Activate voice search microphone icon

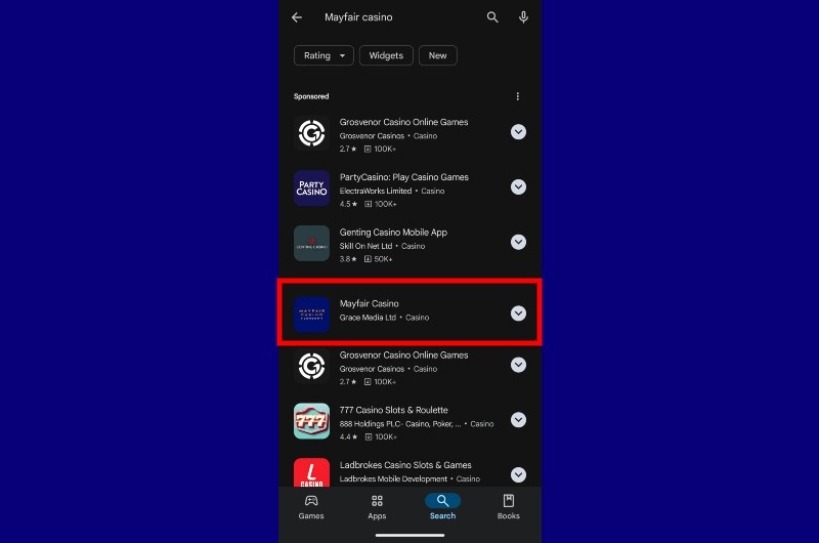tap(523, 17)
